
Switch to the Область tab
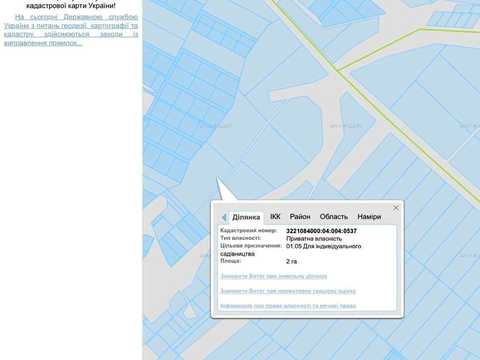(334, 217)
